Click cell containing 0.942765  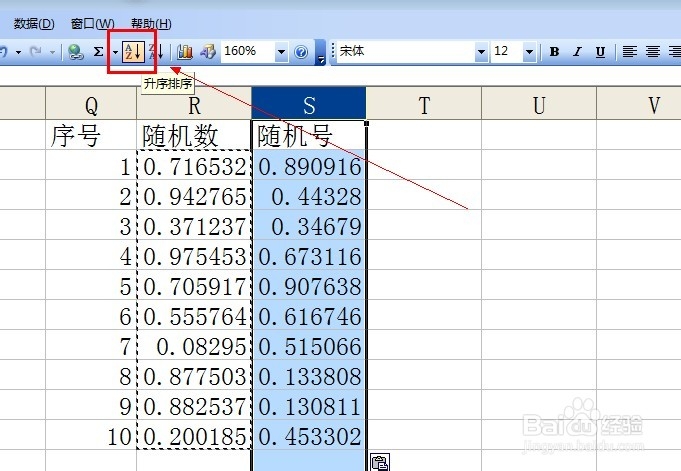click(194, 196)
